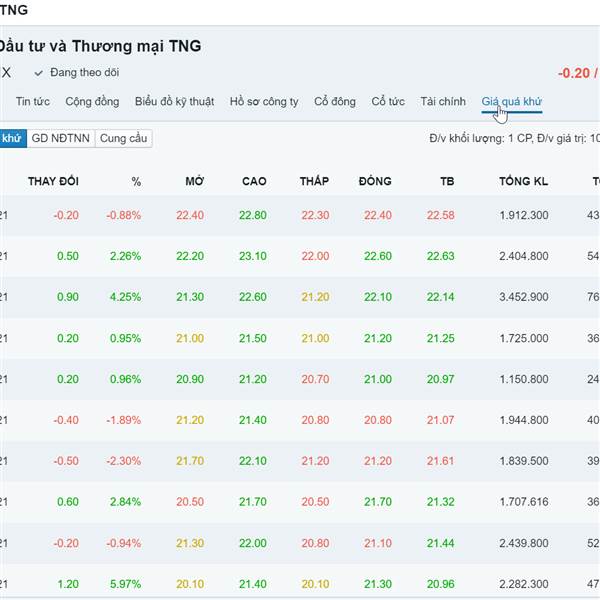Select the Giá quá khứ tab
Screen dimensions: 600x600
click(512, 101)
